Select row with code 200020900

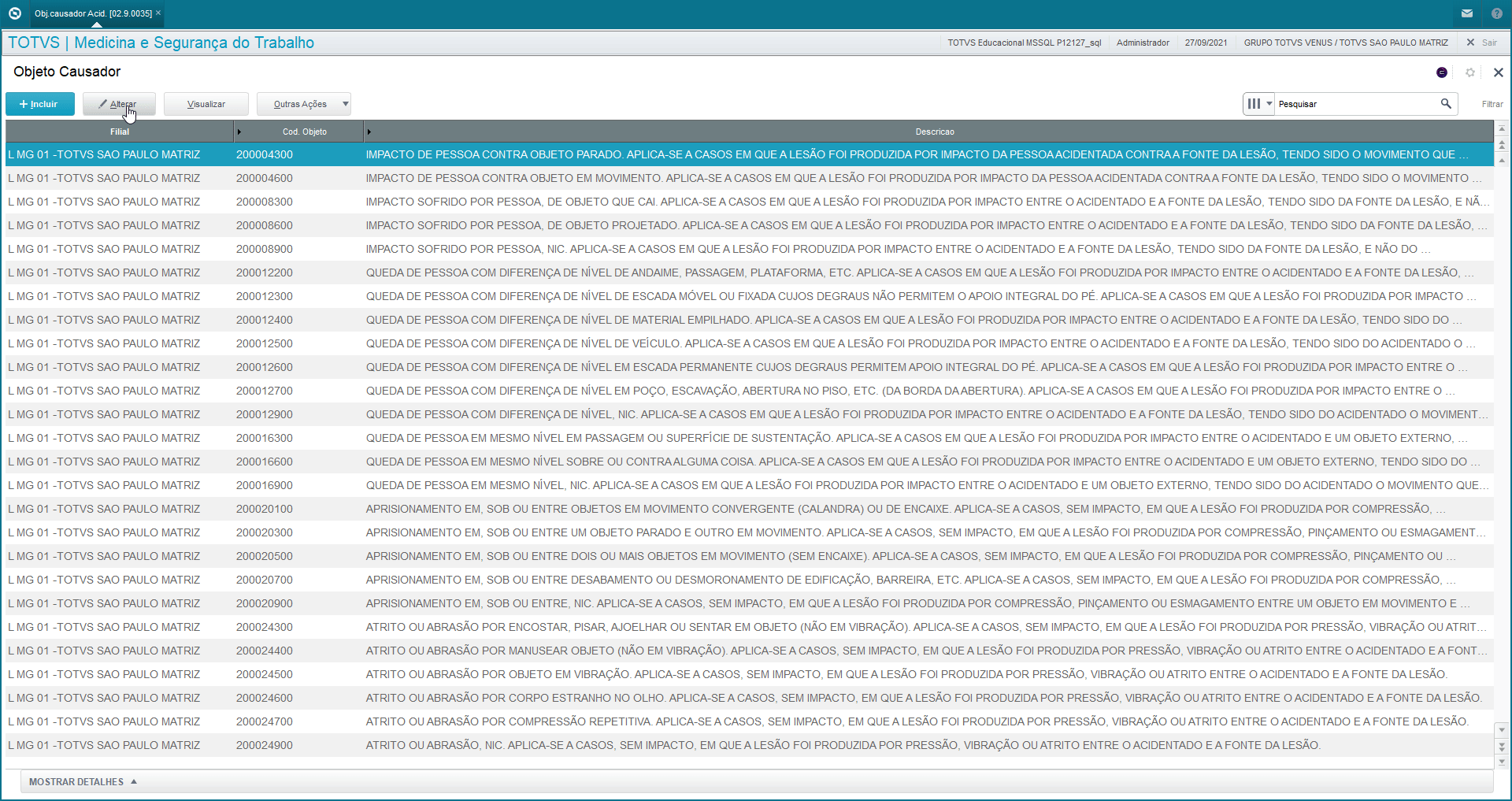click(749, 603)
